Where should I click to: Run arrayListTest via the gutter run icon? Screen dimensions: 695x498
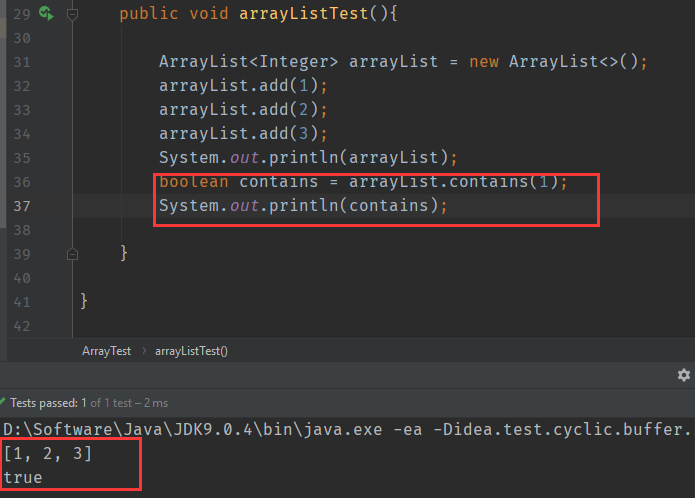click(46, 13)
